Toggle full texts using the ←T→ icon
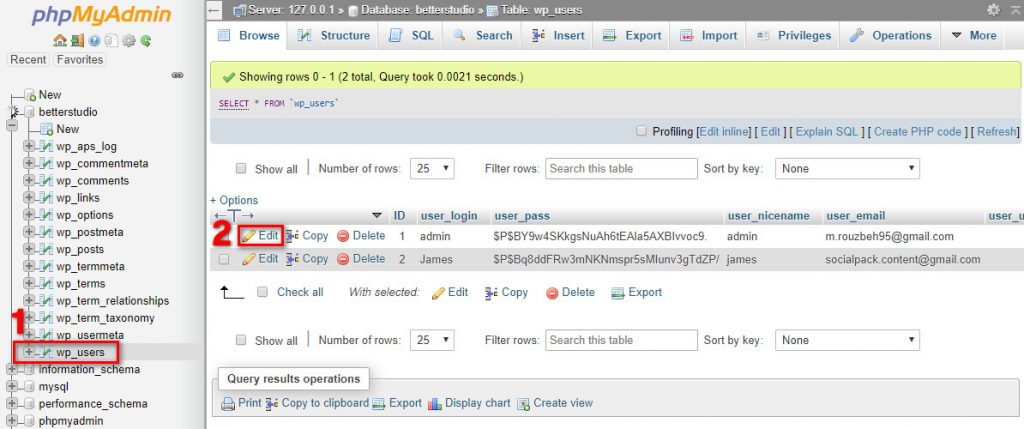1024x429 pixels. click(234, 215)
